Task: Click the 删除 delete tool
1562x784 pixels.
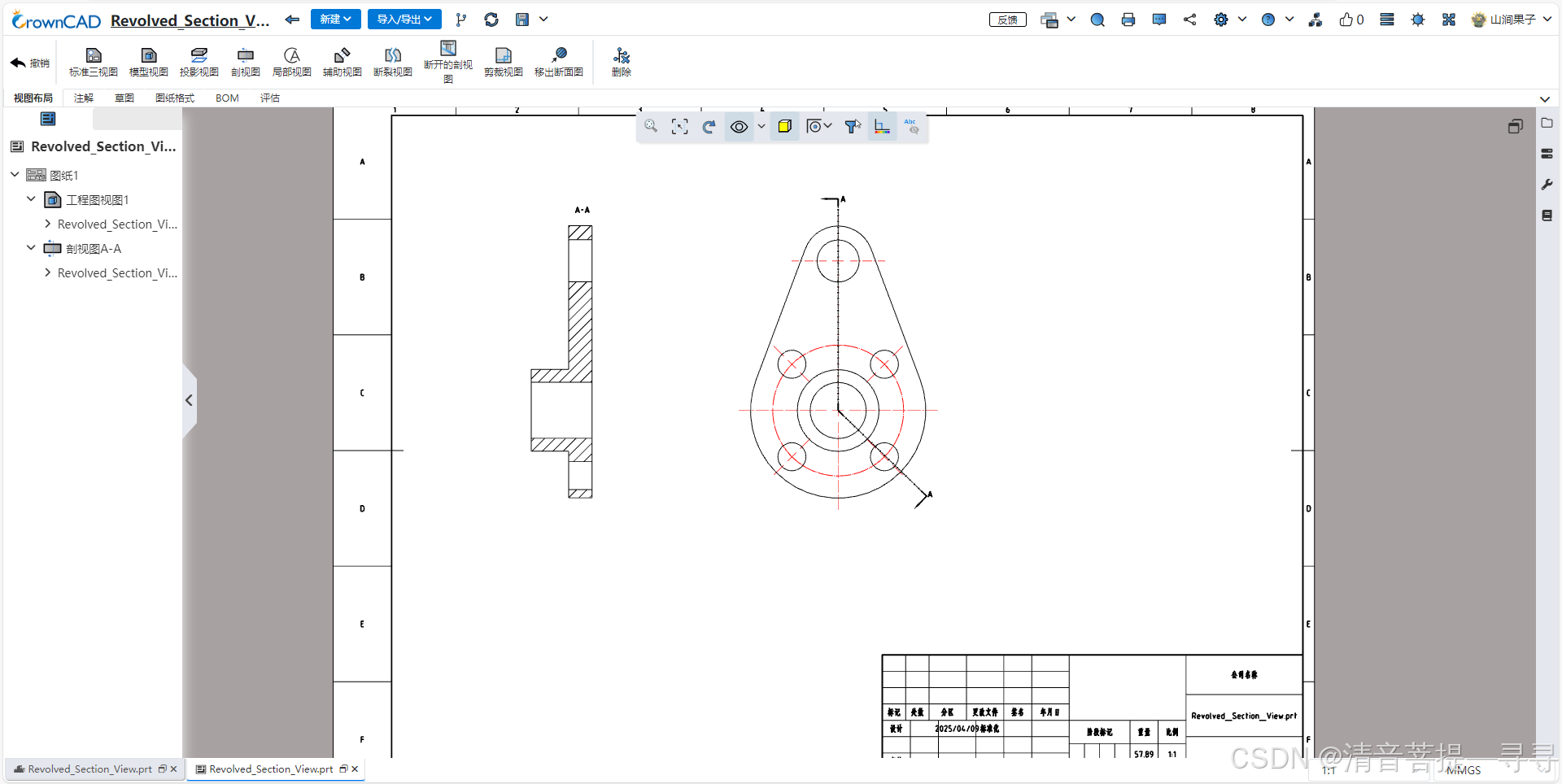Action: pyautogui.click(x=622, y=62)
